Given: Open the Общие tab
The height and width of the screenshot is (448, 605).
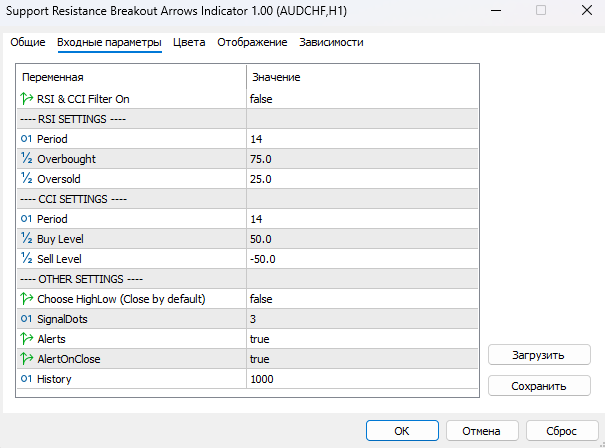Looking at the screenshot, I should pyautogui.click(x=28, y=42).
